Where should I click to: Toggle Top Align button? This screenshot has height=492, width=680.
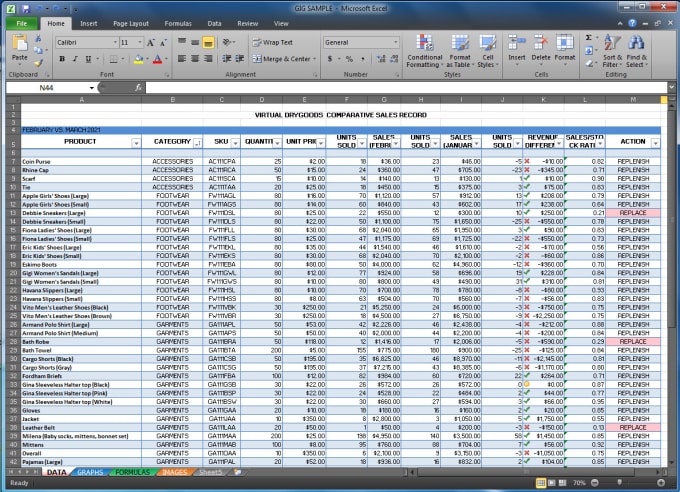(182, 42)
